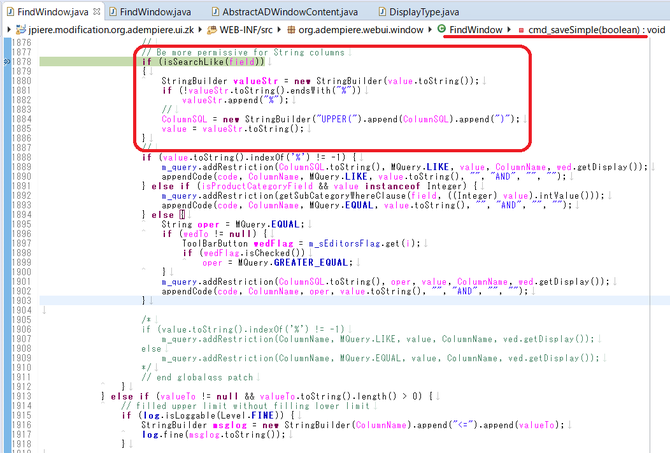Click the org.adempiere.webui.window package breadcrumb
Viewport: 670px width, 453px height.
pos(356,29)
